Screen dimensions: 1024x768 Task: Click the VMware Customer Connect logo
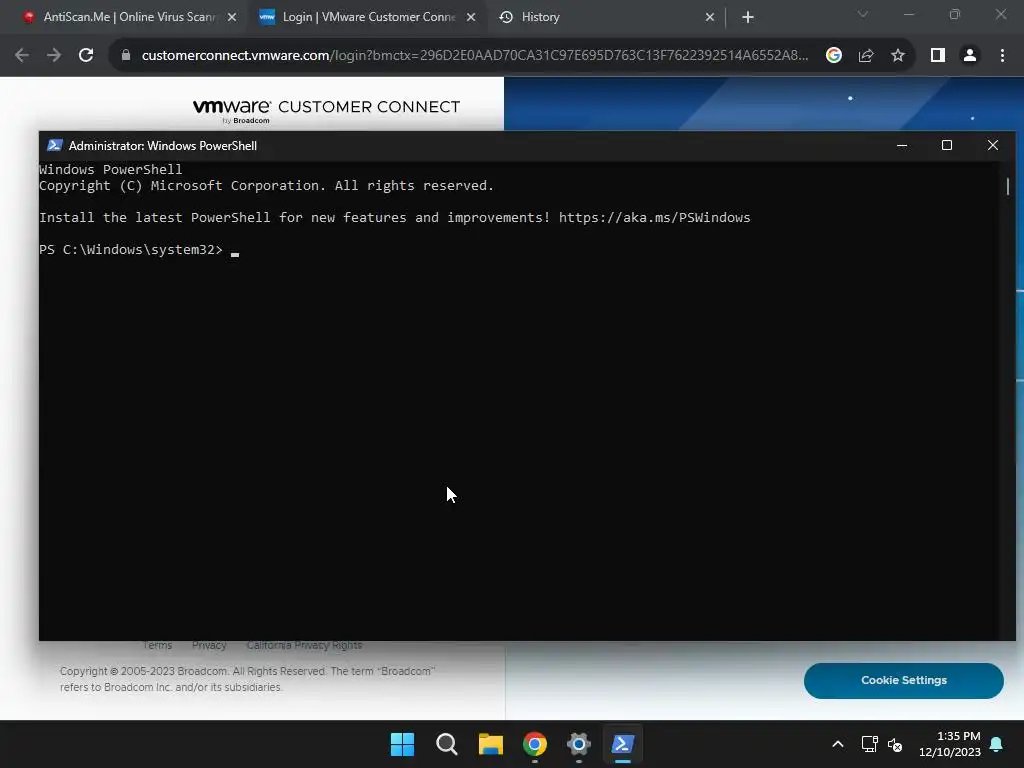[327, 110]
